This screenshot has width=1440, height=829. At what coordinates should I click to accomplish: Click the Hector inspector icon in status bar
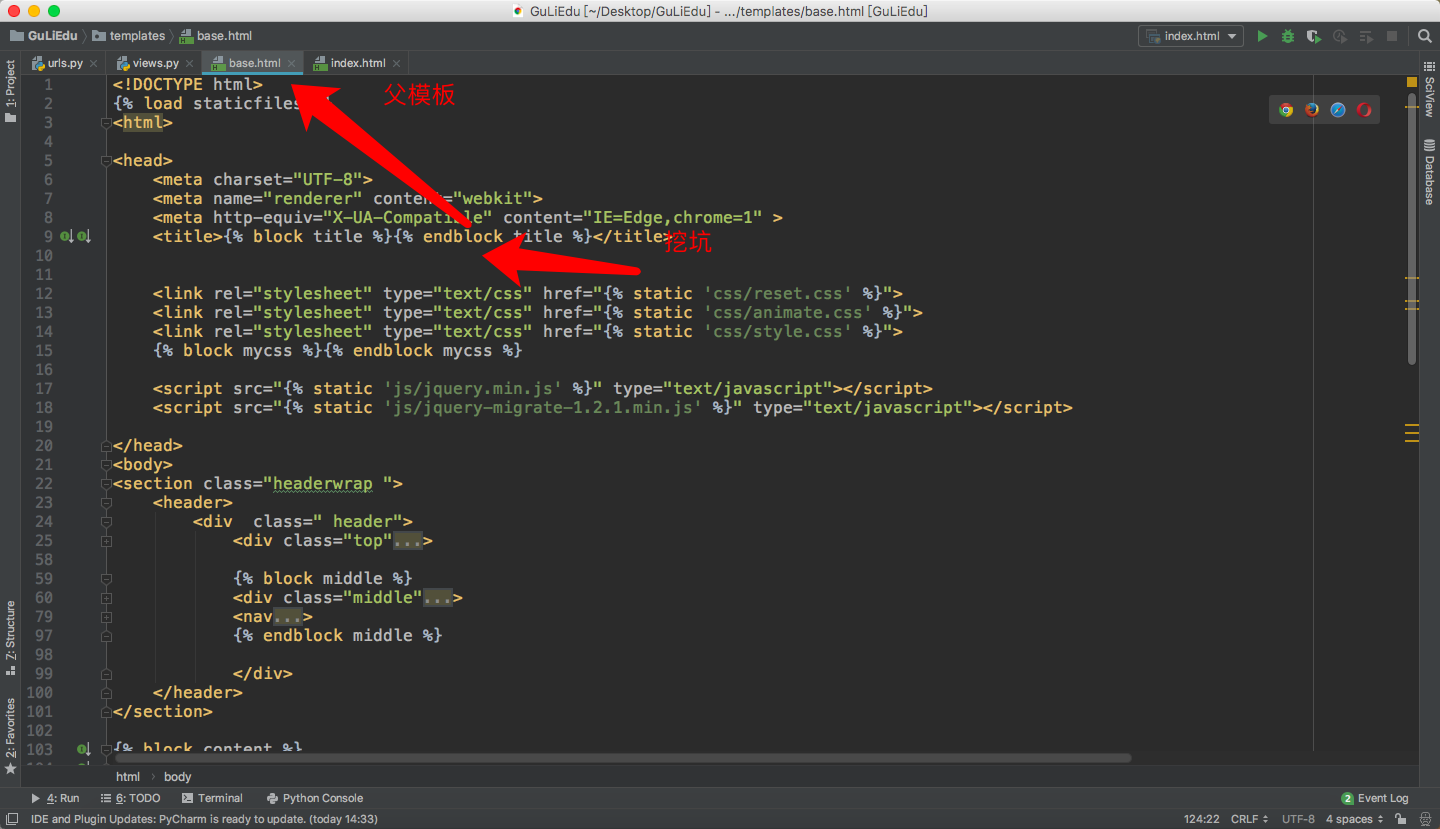(1424, 819)
